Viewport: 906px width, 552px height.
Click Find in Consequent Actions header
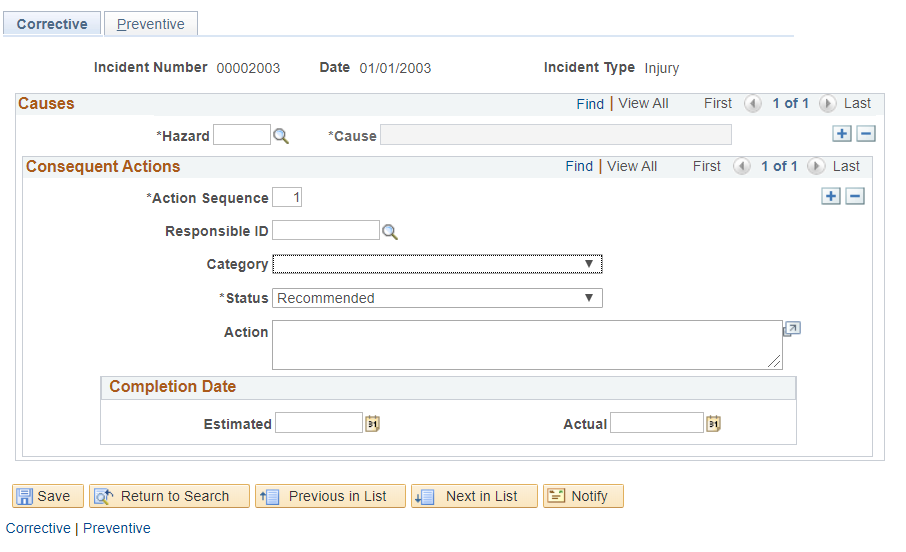click(x=579, y=166)
